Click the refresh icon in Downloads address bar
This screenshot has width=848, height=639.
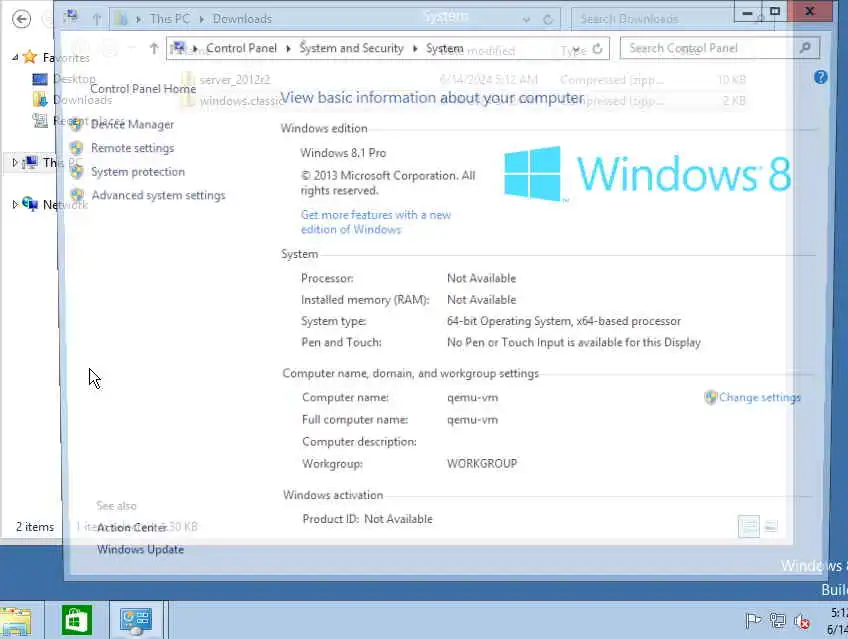548,19
